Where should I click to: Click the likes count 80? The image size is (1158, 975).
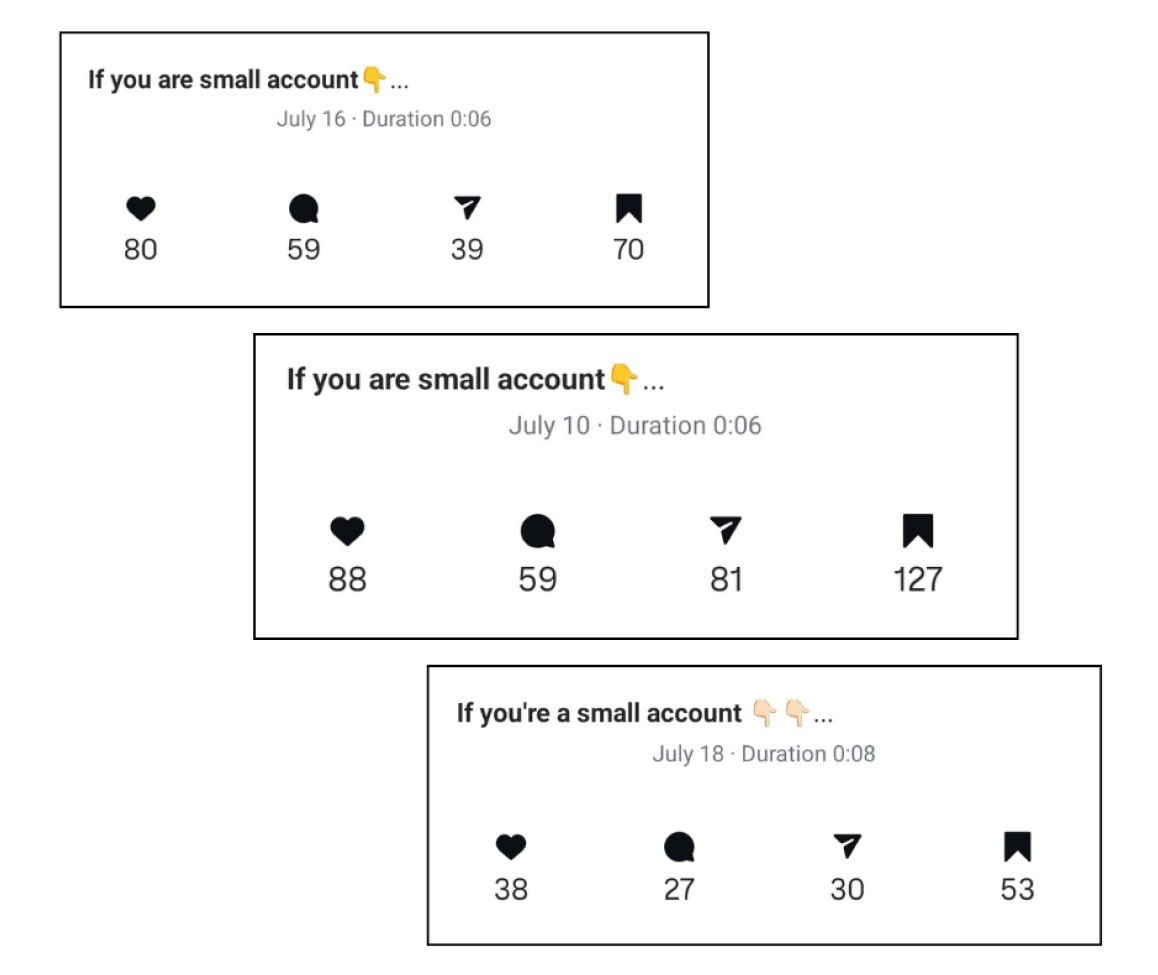click(x=140, y=250)
